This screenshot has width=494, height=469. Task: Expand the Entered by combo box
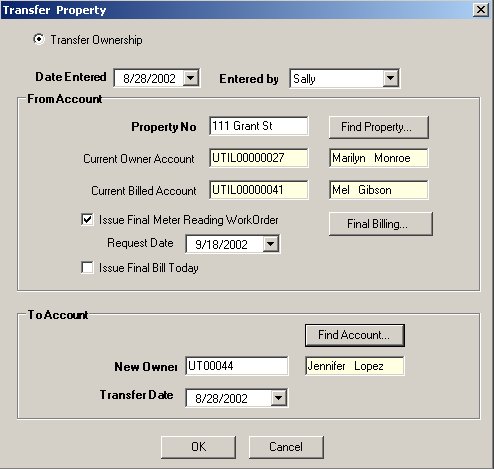(390, 78)
